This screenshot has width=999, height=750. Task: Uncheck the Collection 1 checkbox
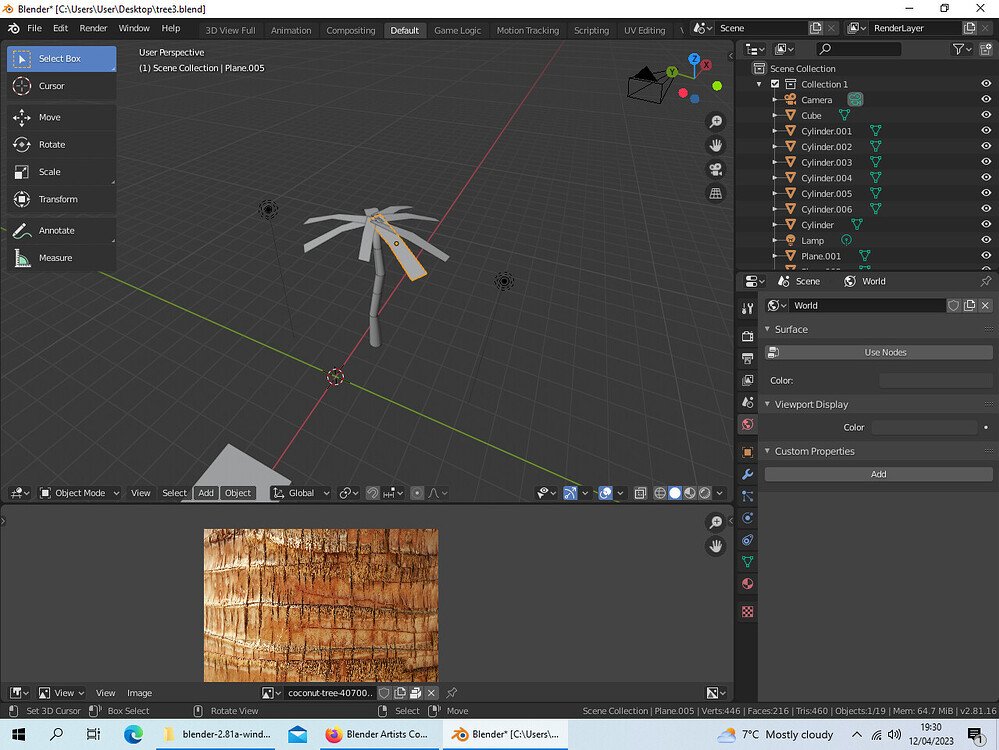[775, 84]
